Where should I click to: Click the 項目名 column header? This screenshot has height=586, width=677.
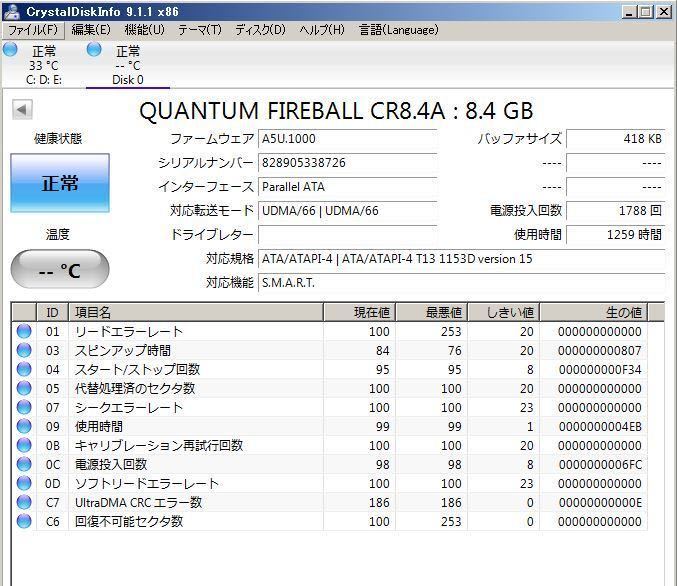196,312
